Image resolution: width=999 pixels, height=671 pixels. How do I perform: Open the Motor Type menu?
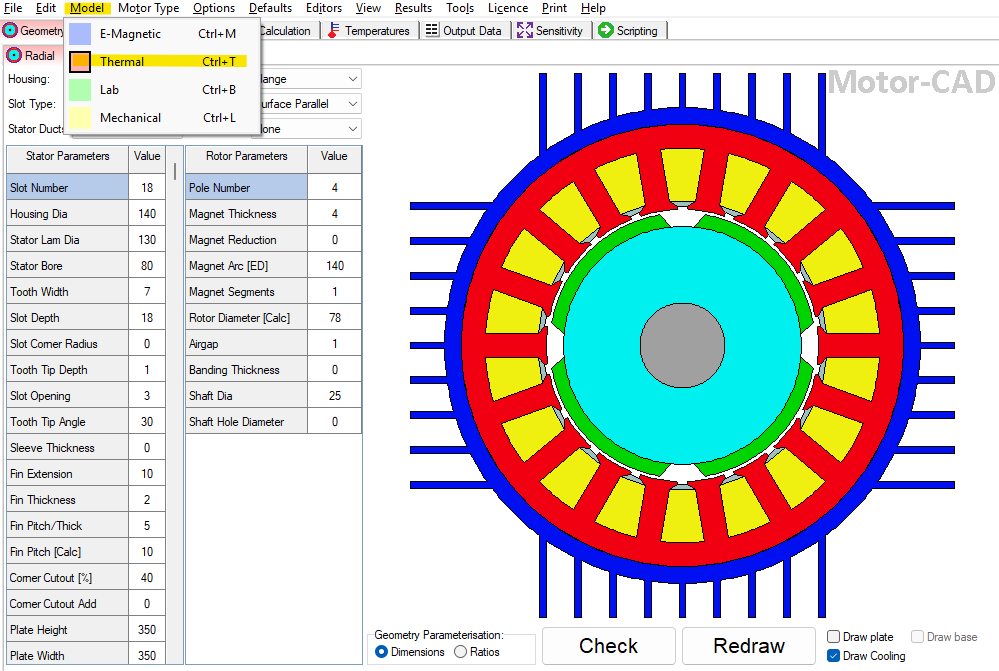point(148,8)
